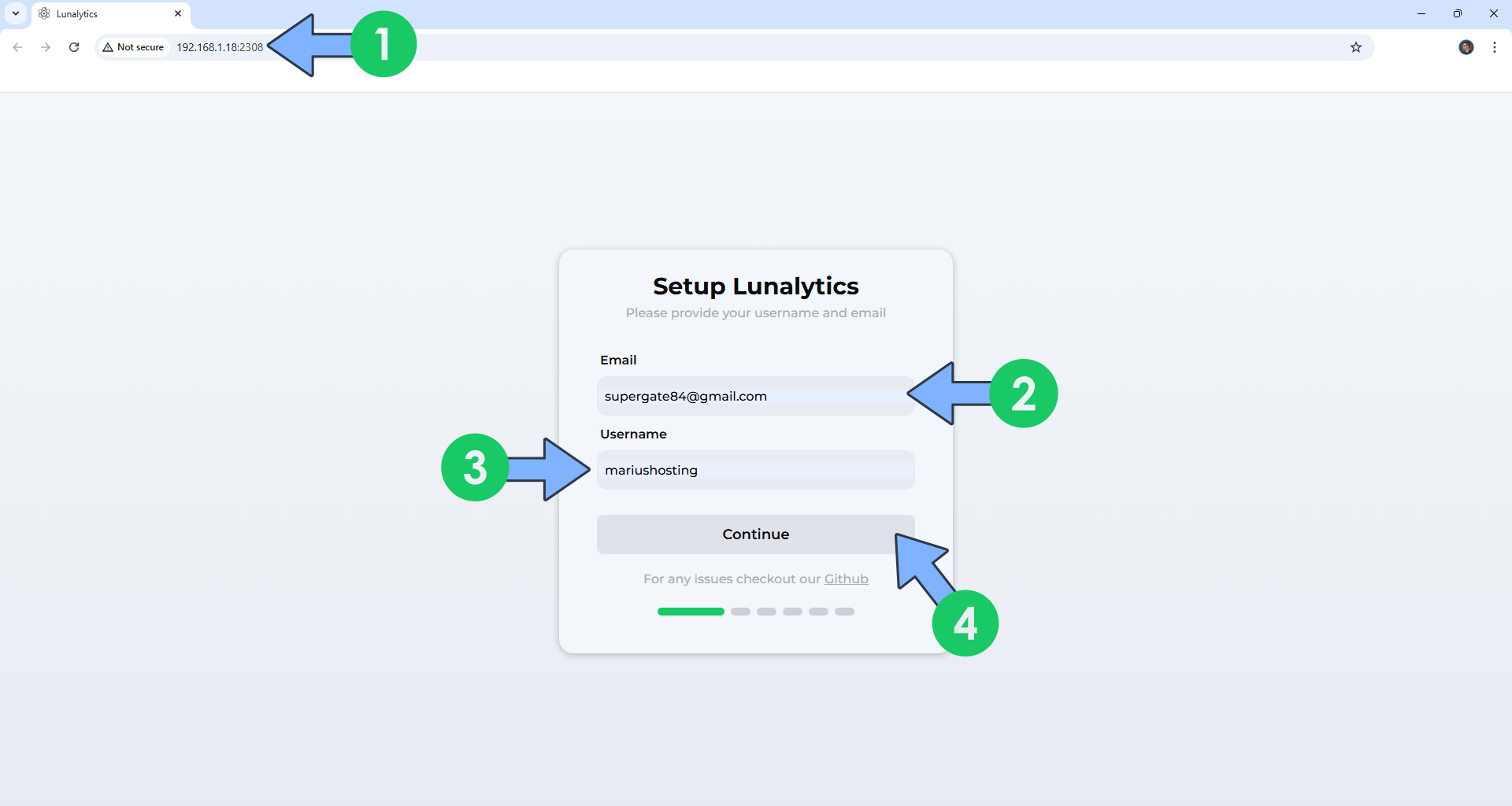Open the Github link
The height and width of the screenshot is (806, 1512).
846,579
